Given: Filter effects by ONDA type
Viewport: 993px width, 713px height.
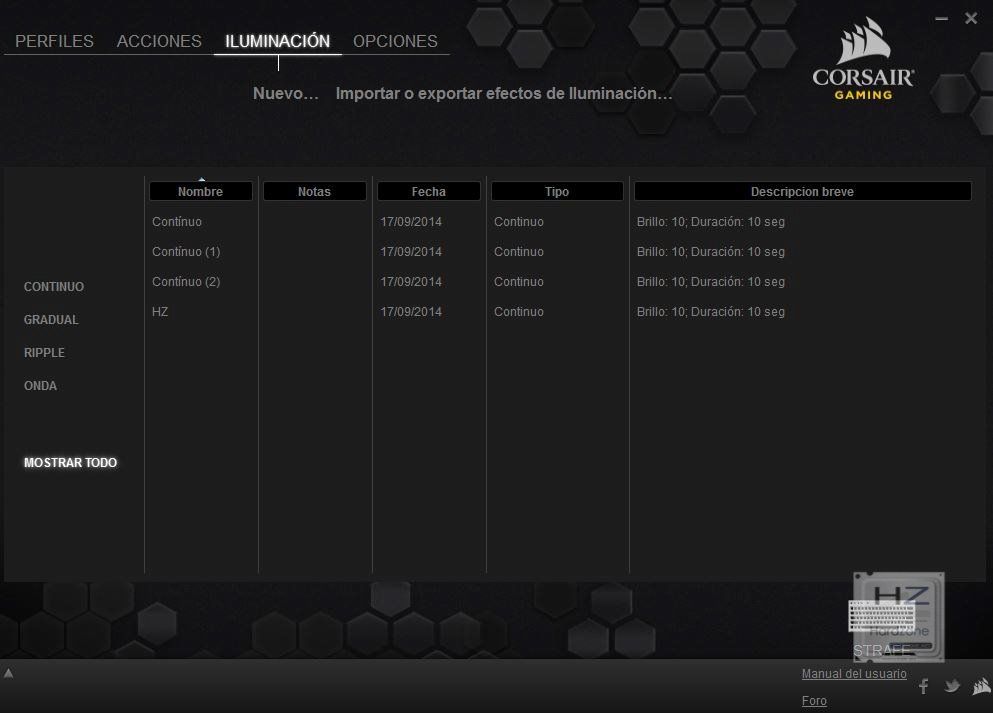Looking at the screenshot, I should (x=41, y=386).
